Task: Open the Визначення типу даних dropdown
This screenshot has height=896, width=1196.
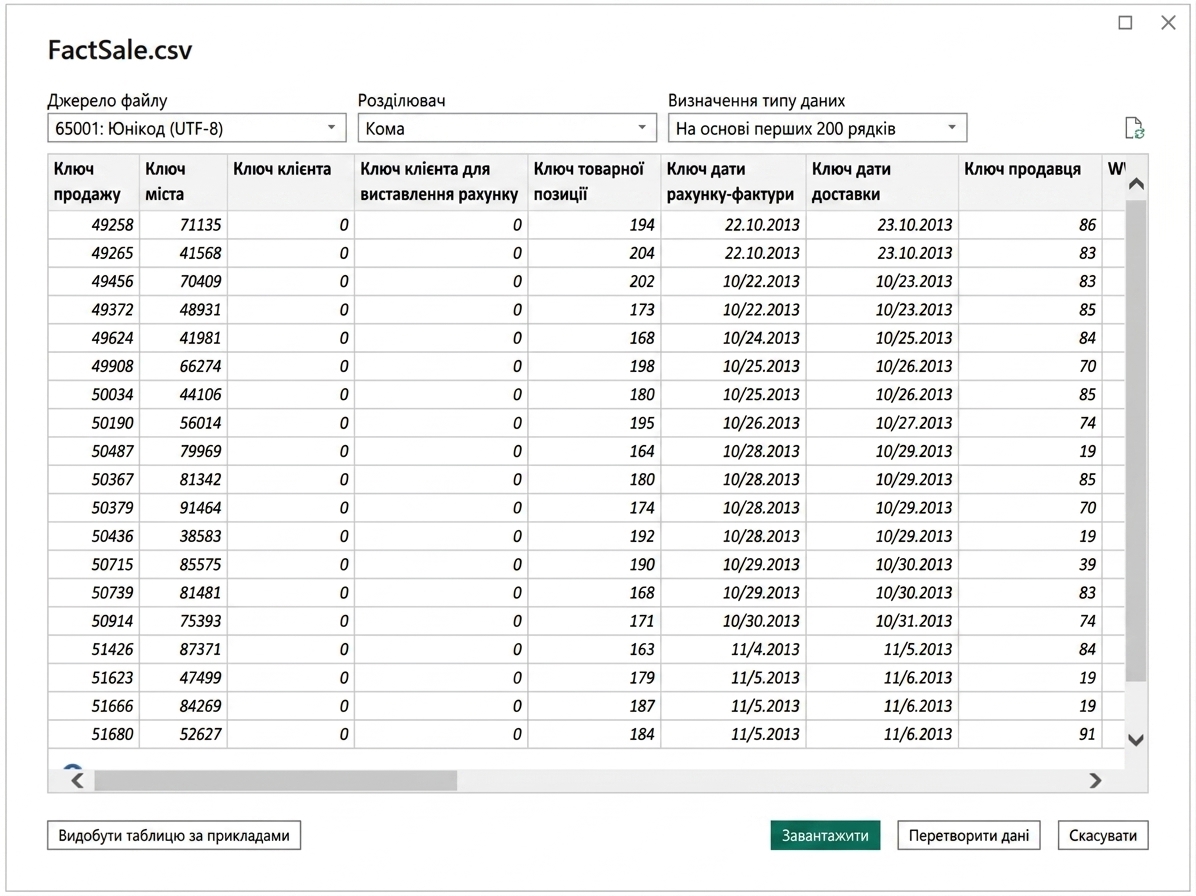Action: tap(818, 128)
